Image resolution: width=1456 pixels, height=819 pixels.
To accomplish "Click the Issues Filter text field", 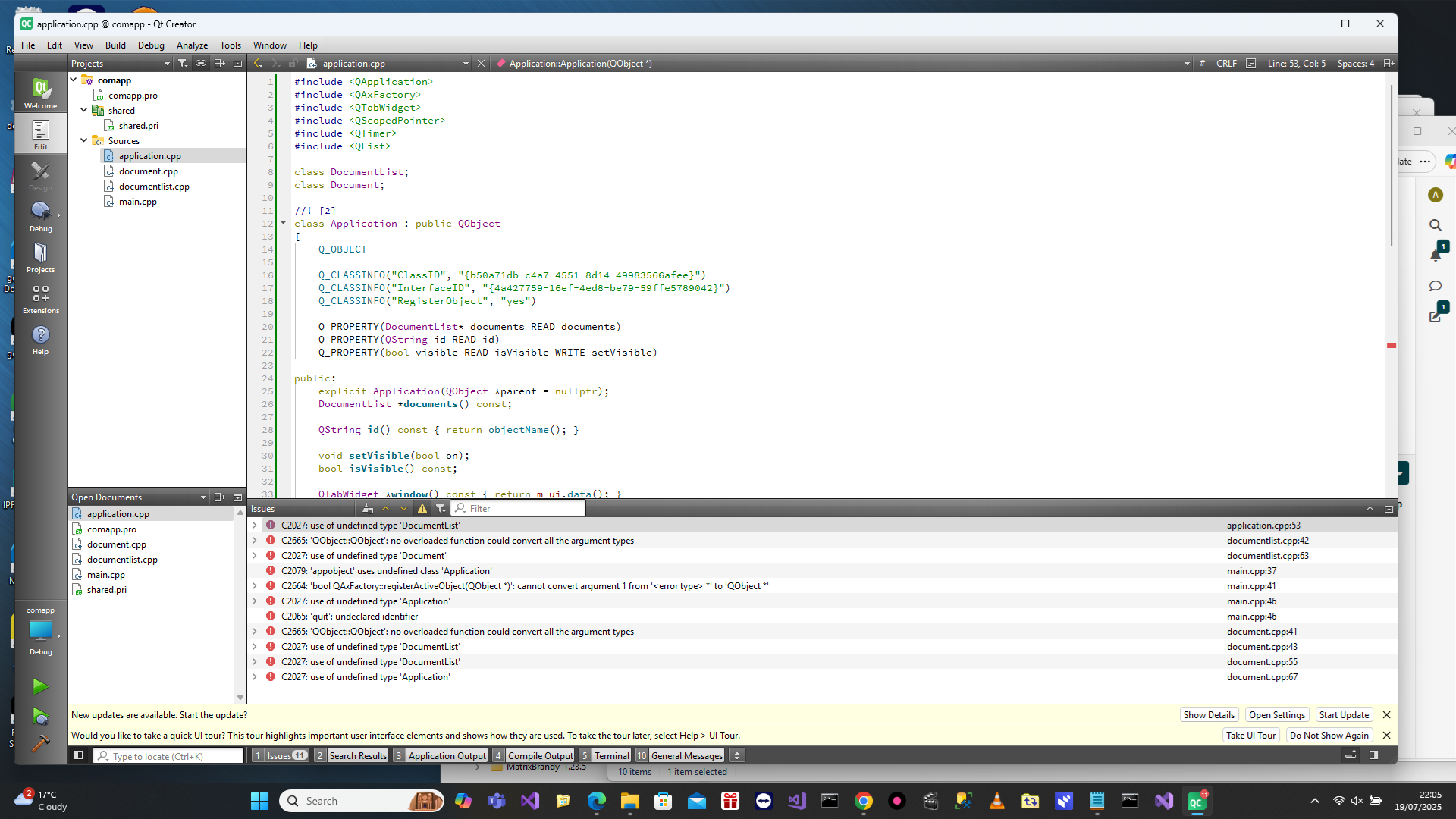I will (519, 509).
